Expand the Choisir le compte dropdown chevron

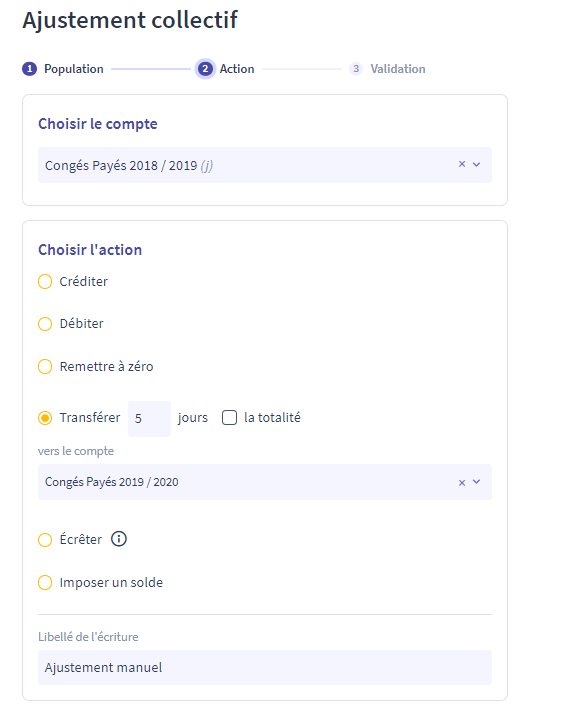476,165
